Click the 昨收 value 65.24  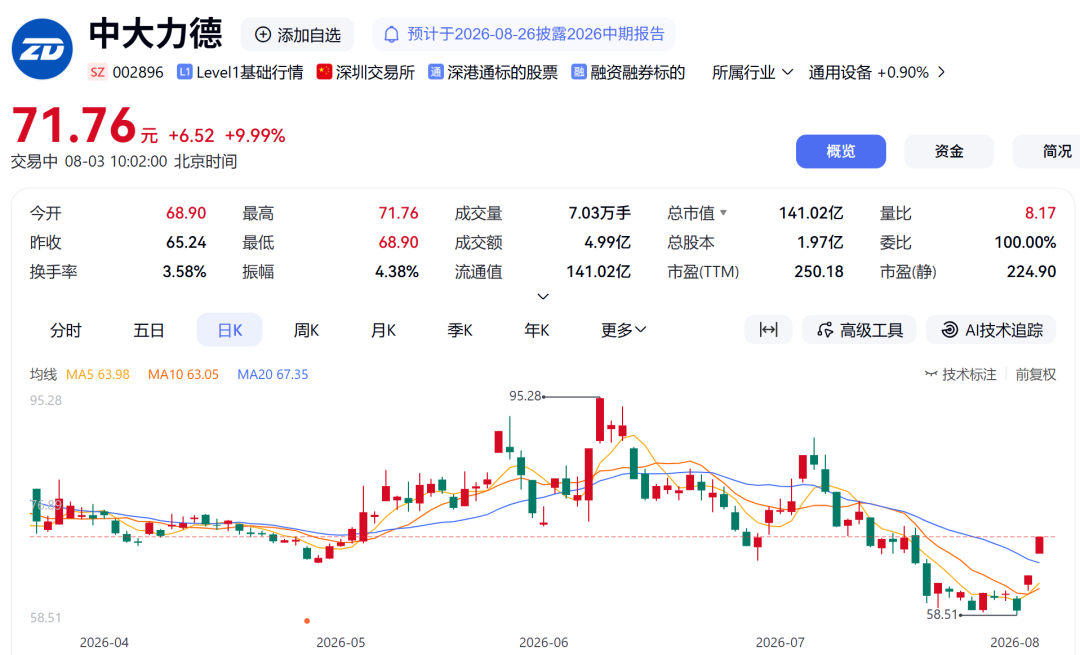coord(186,242)
